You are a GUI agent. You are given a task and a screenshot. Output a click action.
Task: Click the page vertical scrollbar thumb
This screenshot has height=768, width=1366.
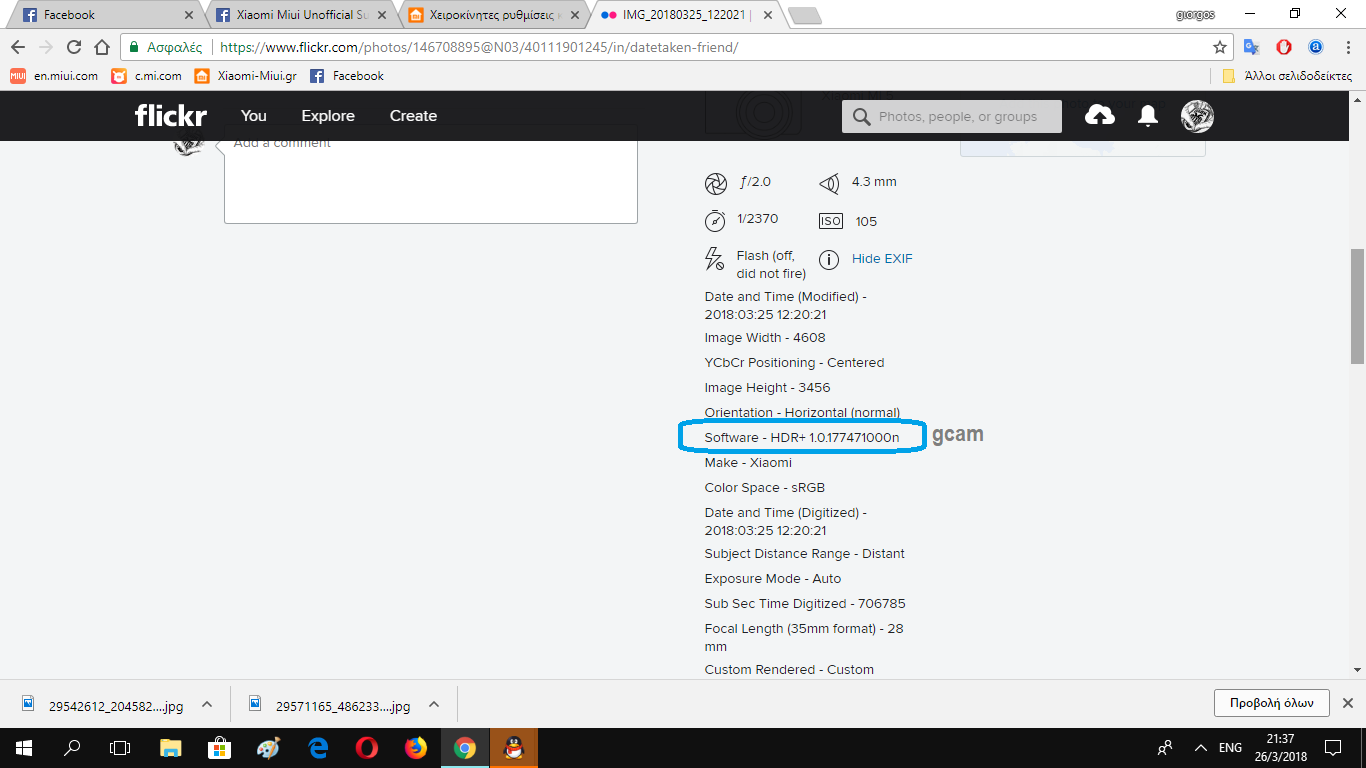click(x=1357, y=306)
